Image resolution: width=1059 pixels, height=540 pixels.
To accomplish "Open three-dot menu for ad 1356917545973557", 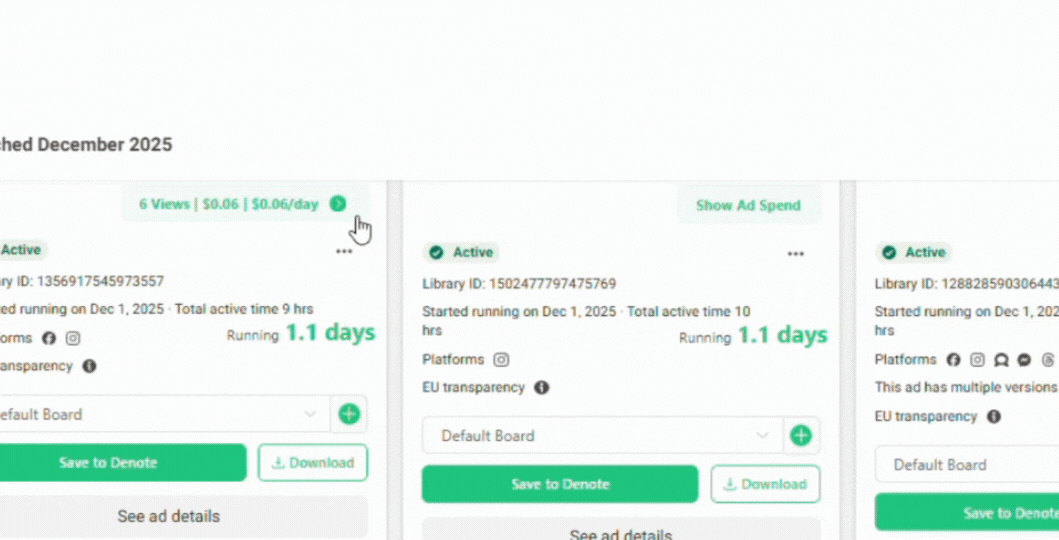I will coord(344,252).
